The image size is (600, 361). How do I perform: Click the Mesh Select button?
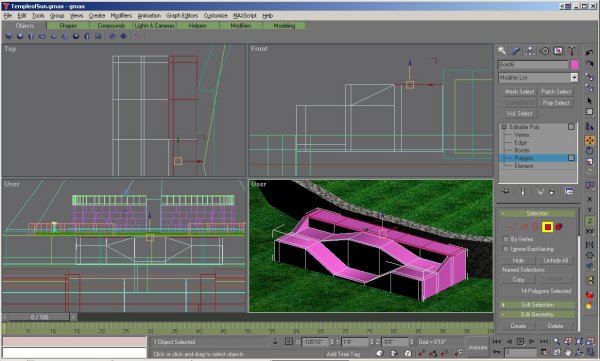(x=519, y=91)
